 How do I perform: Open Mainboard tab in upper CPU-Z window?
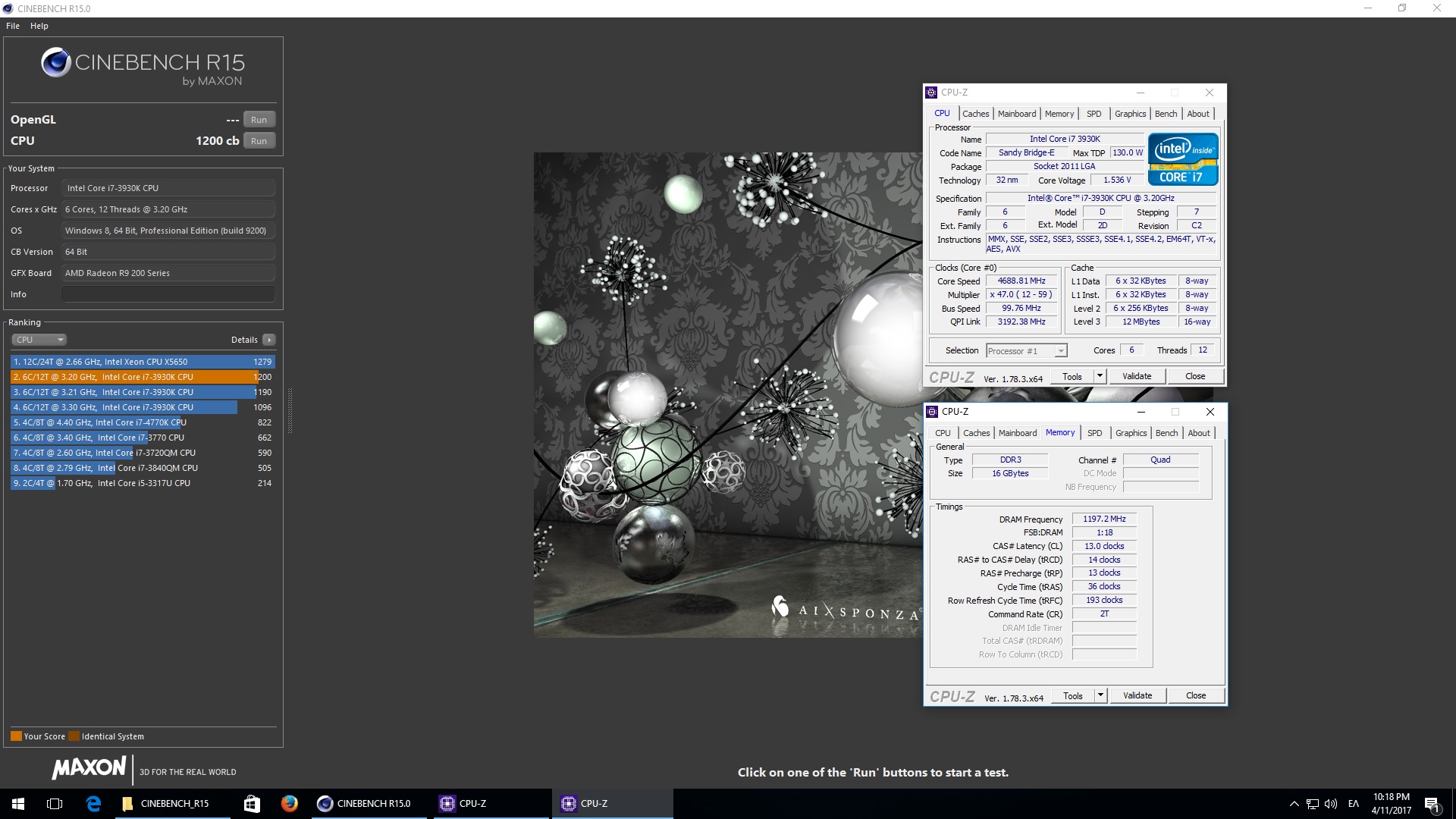click(1017, 114)
